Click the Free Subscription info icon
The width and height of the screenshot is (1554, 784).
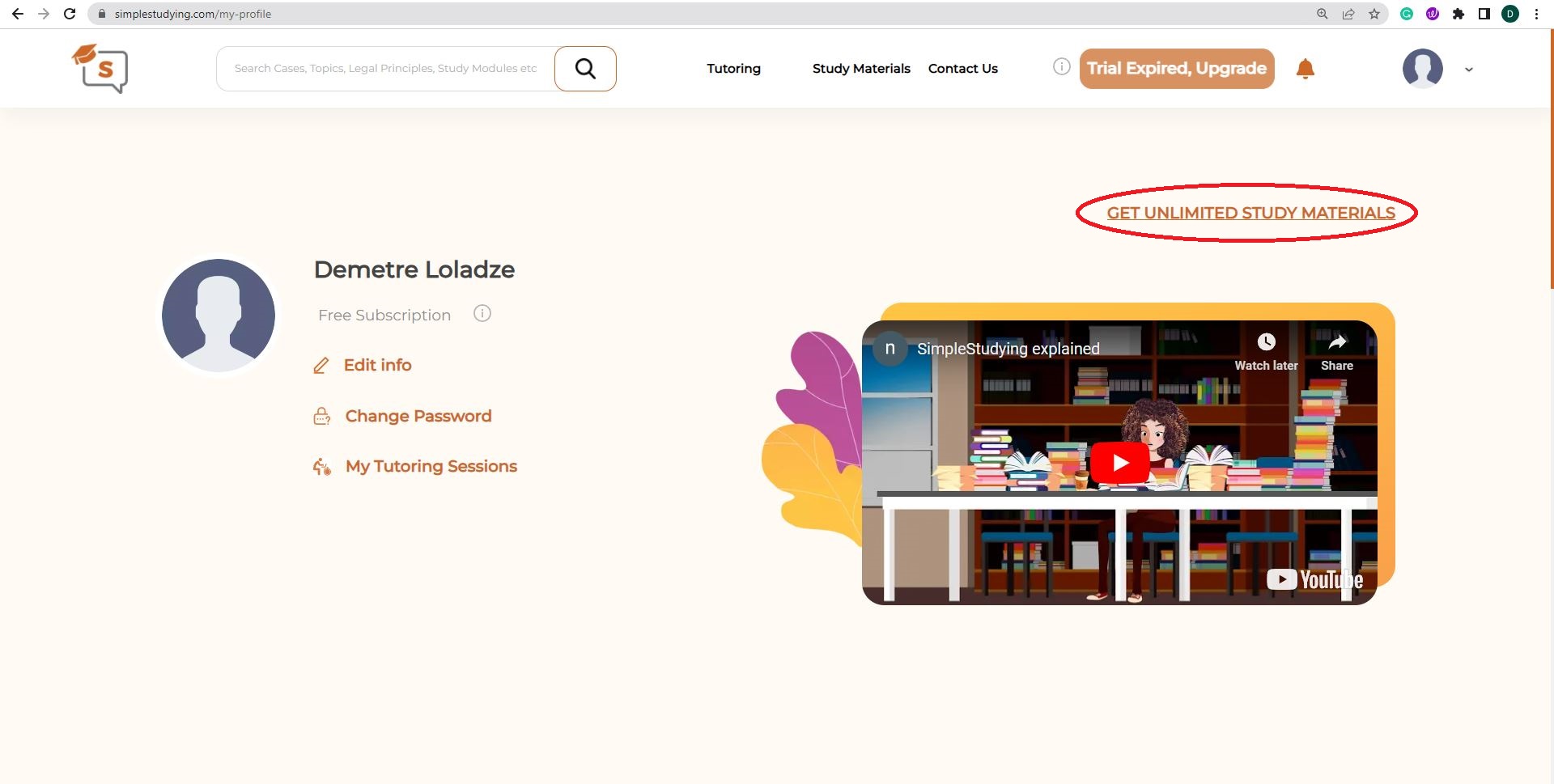(482, 314)
